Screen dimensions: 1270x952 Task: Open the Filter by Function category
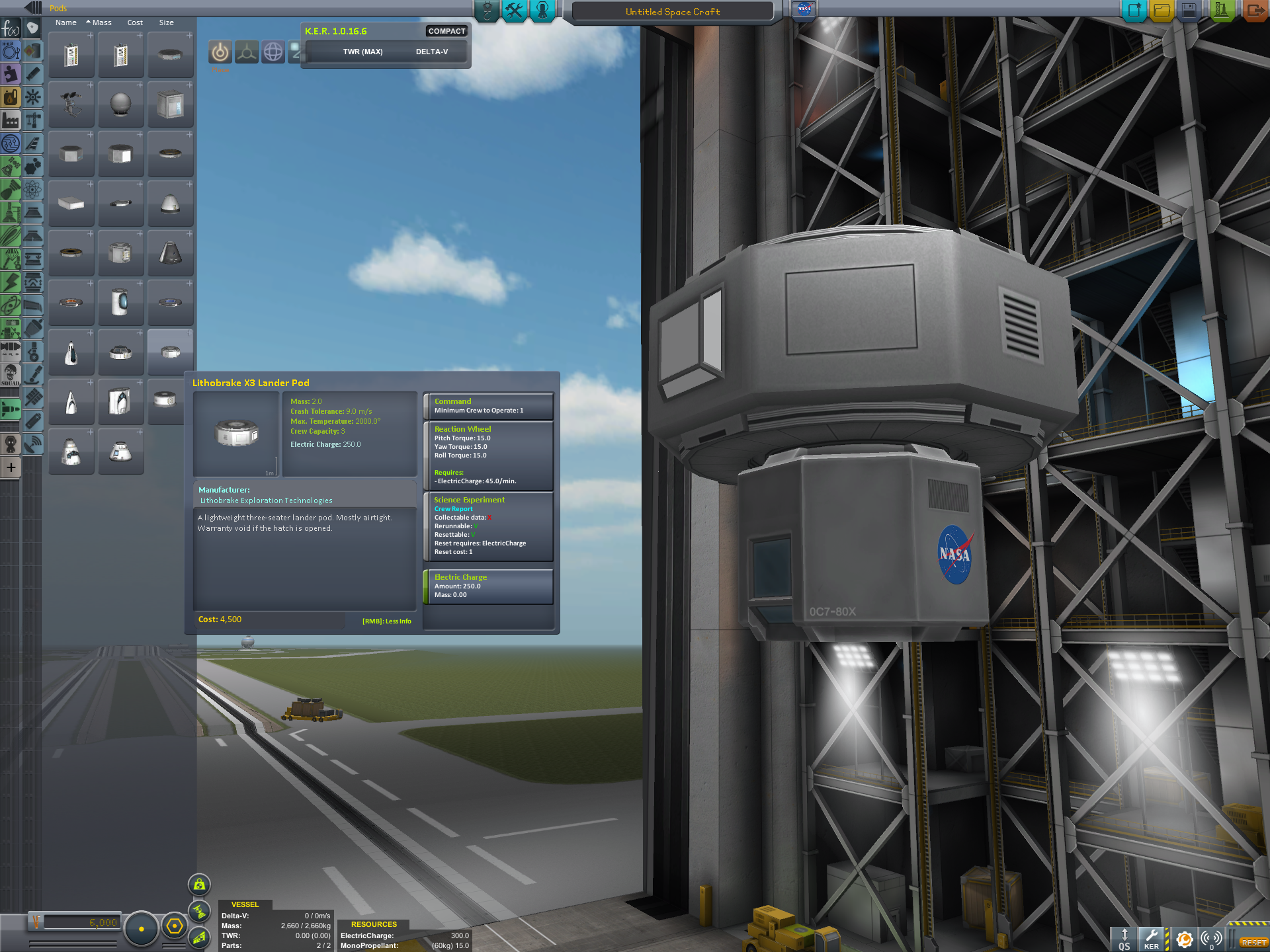tap(11, 28)
